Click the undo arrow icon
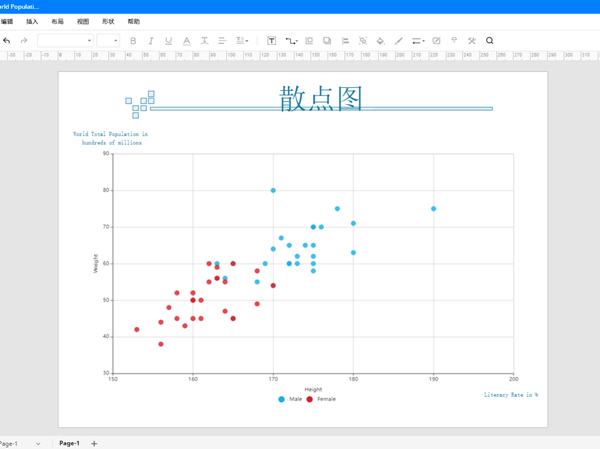The width and height of the screenshot is (600, 449). 7,41
